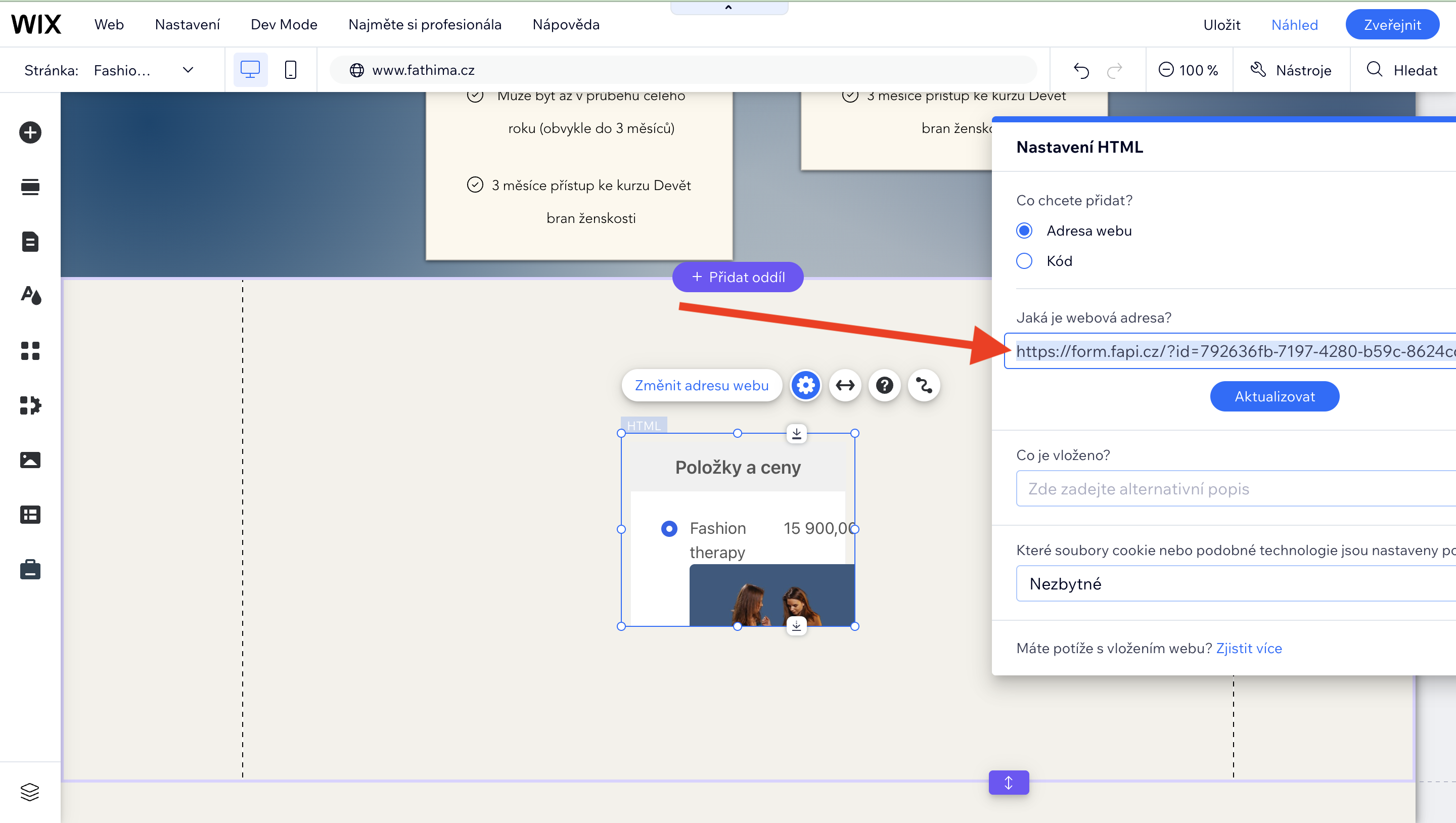Screen dimensions: 1456x823
Task: Click the Add Elements plus icon
Action: [30, 132]
